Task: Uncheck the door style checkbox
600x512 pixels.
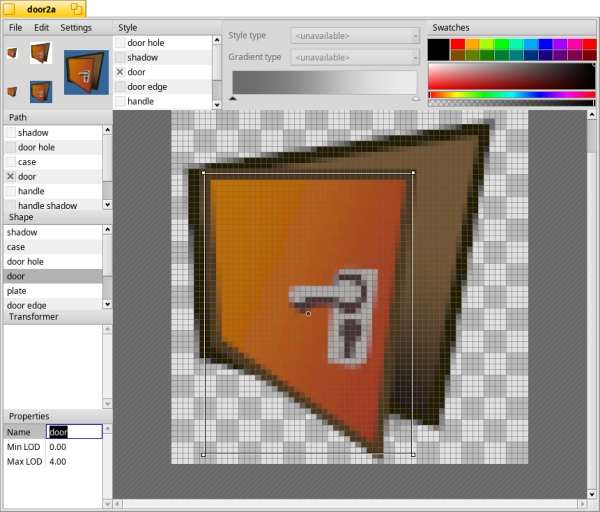Action: pyautogui.click(x=121, y=73)
